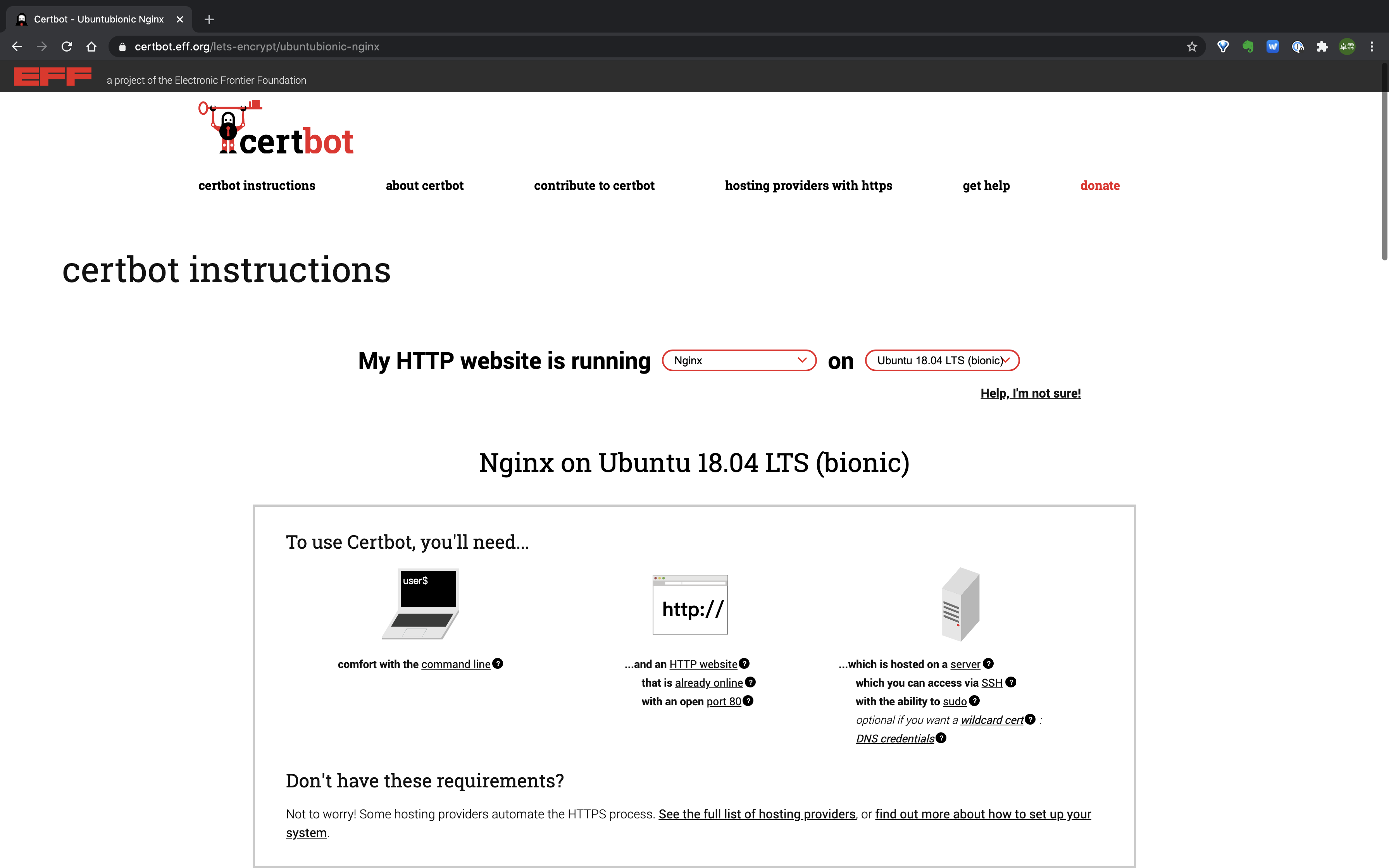Click Electronic Frontier Foundation tagline text
This screenshot has width=1389, height=868.
point(207,80)
